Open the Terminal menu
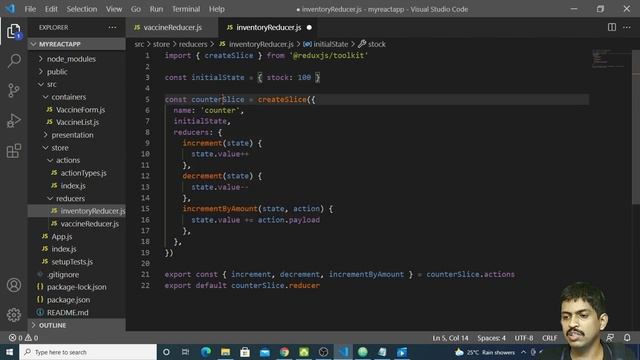This screenshot has width=640, height=360. pyautogui.click(x=186, y=9)
